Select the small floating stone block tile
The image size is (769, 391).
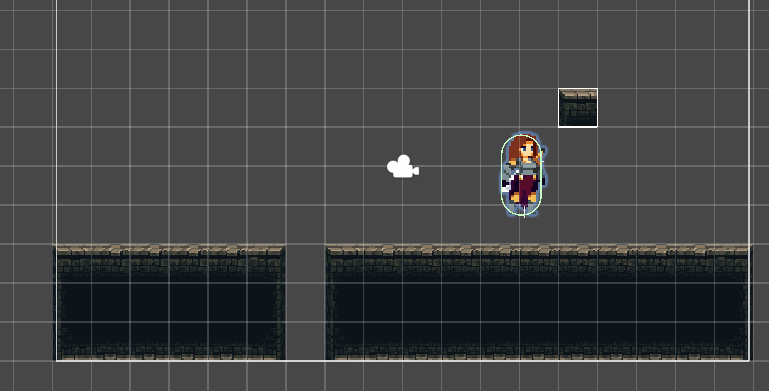point(578,108)
